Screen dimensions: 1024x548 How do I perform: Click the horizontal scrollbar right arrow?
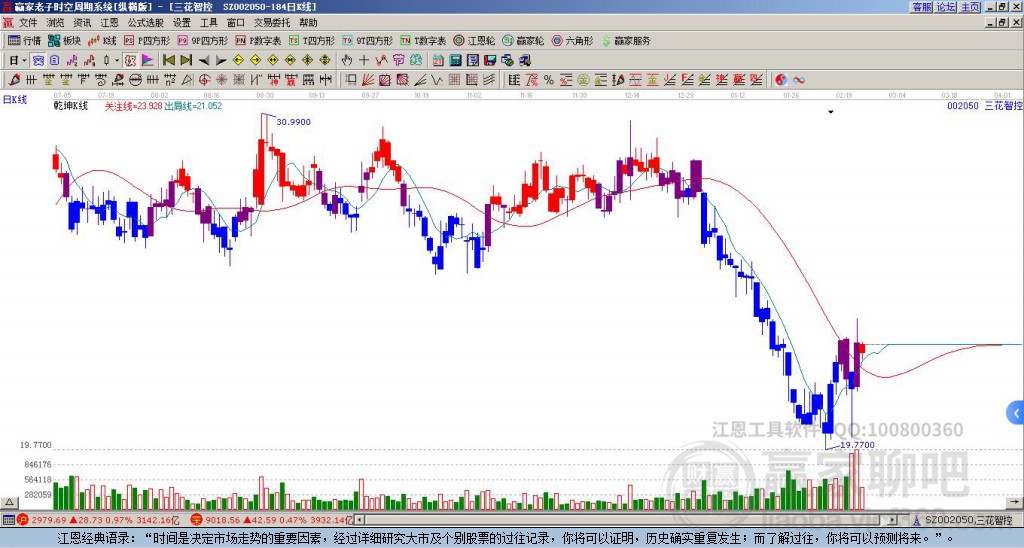pyautogui.click(x=893, y=520)
